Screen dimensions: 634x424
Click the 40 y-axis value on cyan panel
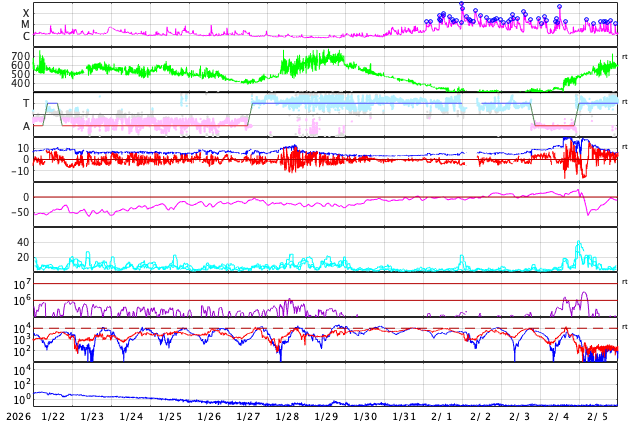[22, 242]
